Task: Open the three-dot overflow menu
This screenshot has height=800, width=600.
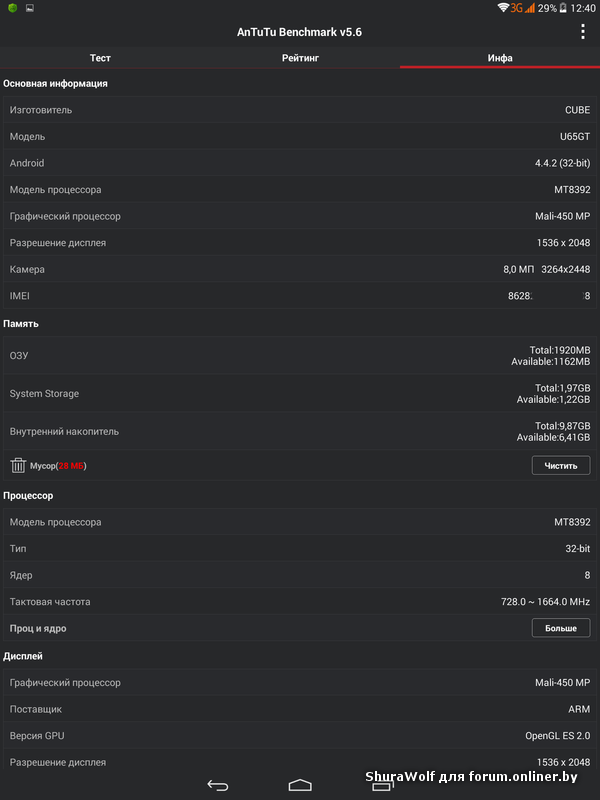Action: tap(583, 32)
